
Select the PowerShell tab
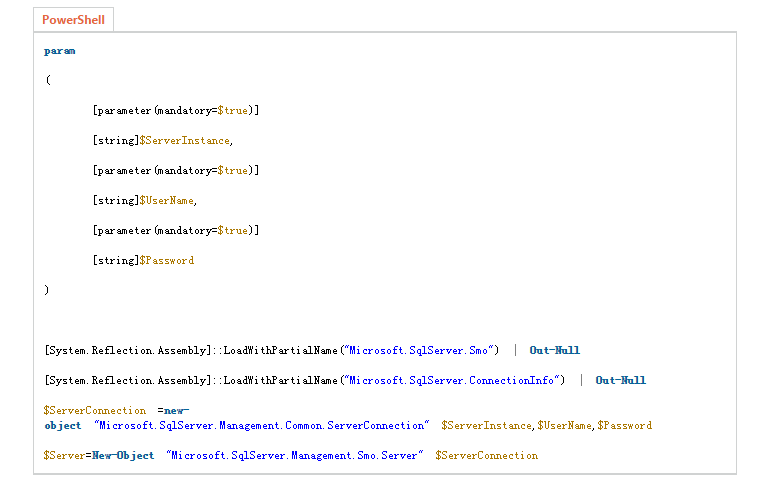tap(73, 20)
